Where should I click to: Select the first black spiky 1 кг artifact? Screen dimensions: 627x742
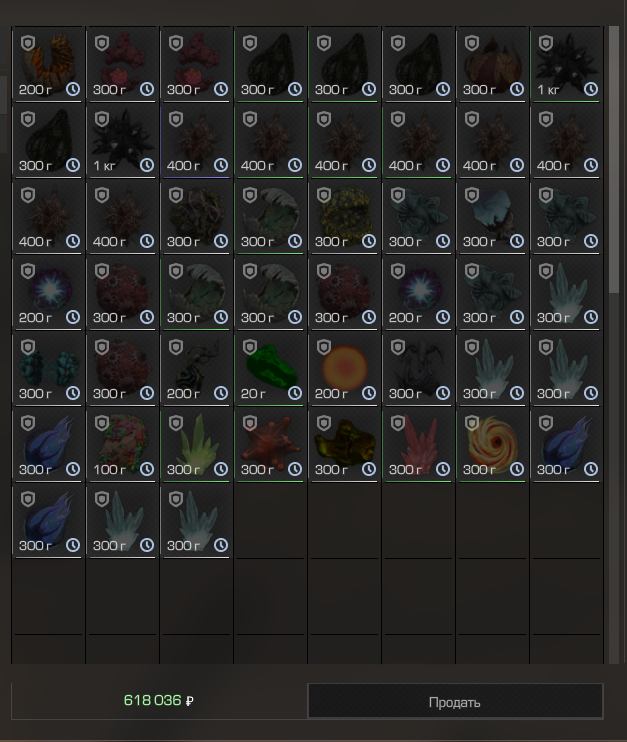(x=566, y=64)
